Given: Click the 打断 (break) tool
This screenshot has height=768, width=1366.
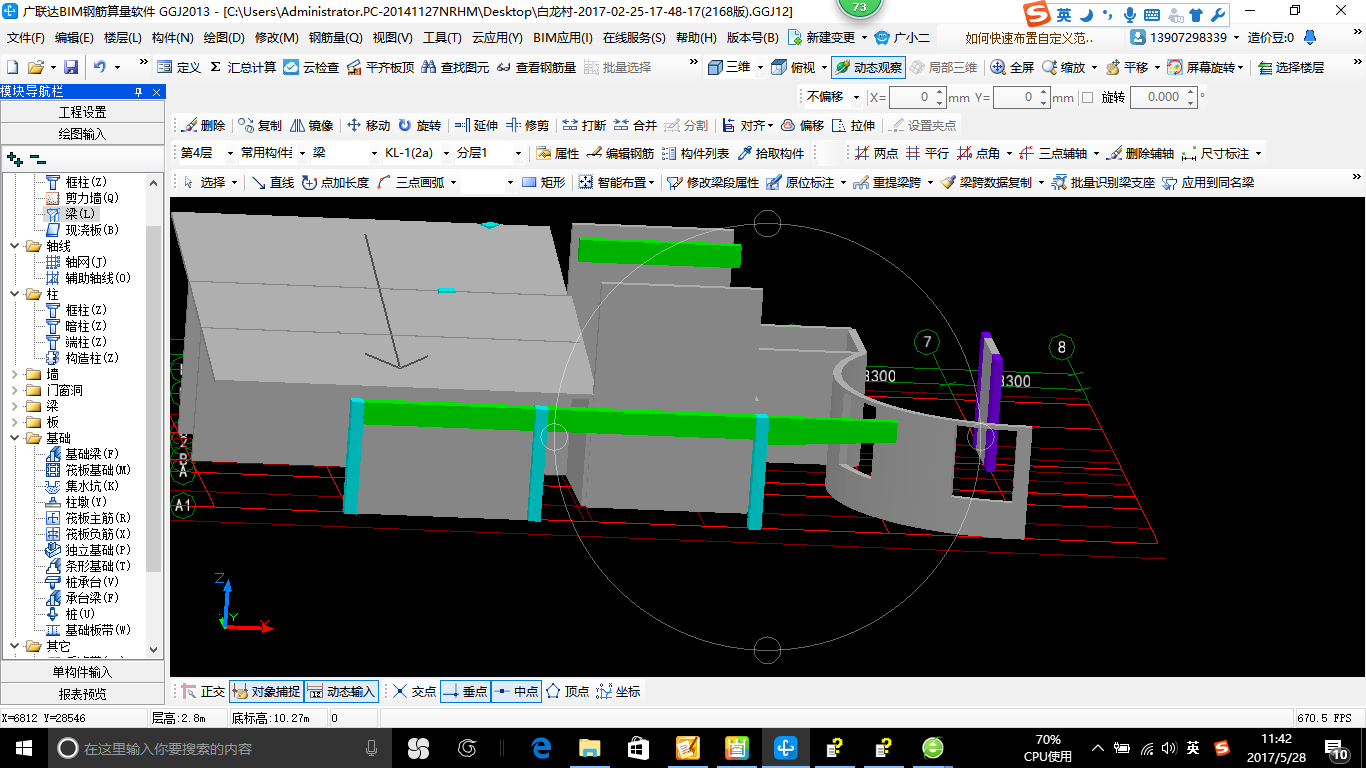Looking at the screenshot, I should (x=584, y=125).
